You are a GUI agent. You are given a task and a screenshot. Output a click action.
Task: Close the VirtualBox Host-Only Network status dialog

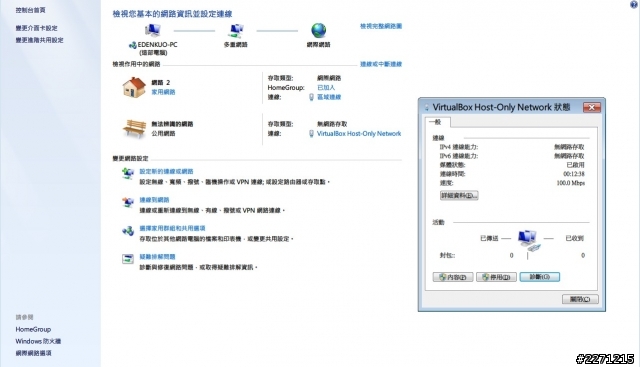click(x=592, y=107)
